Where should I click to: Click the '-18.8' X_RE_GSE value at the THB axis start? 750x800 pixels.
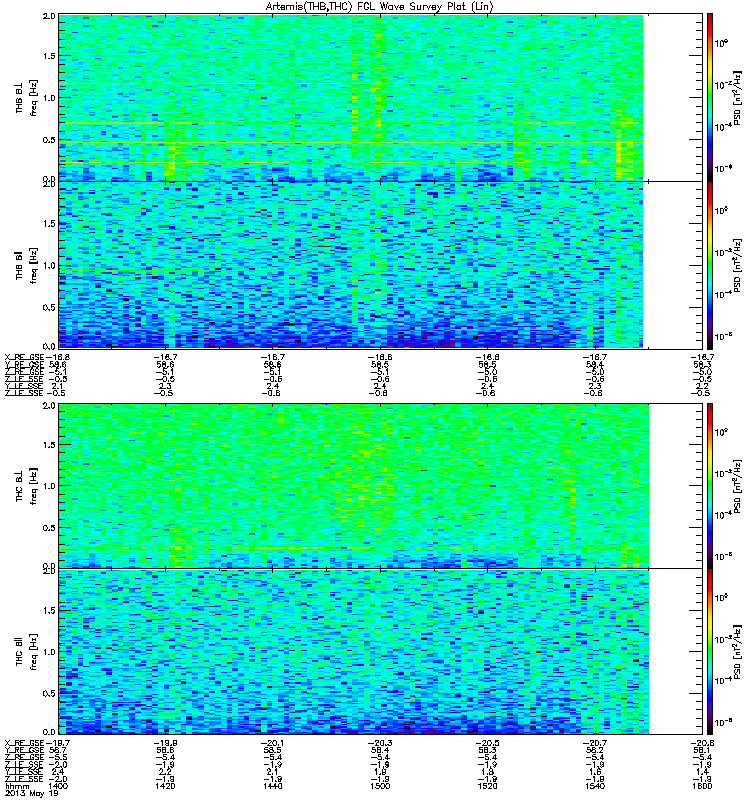click(x=58, y=357)
